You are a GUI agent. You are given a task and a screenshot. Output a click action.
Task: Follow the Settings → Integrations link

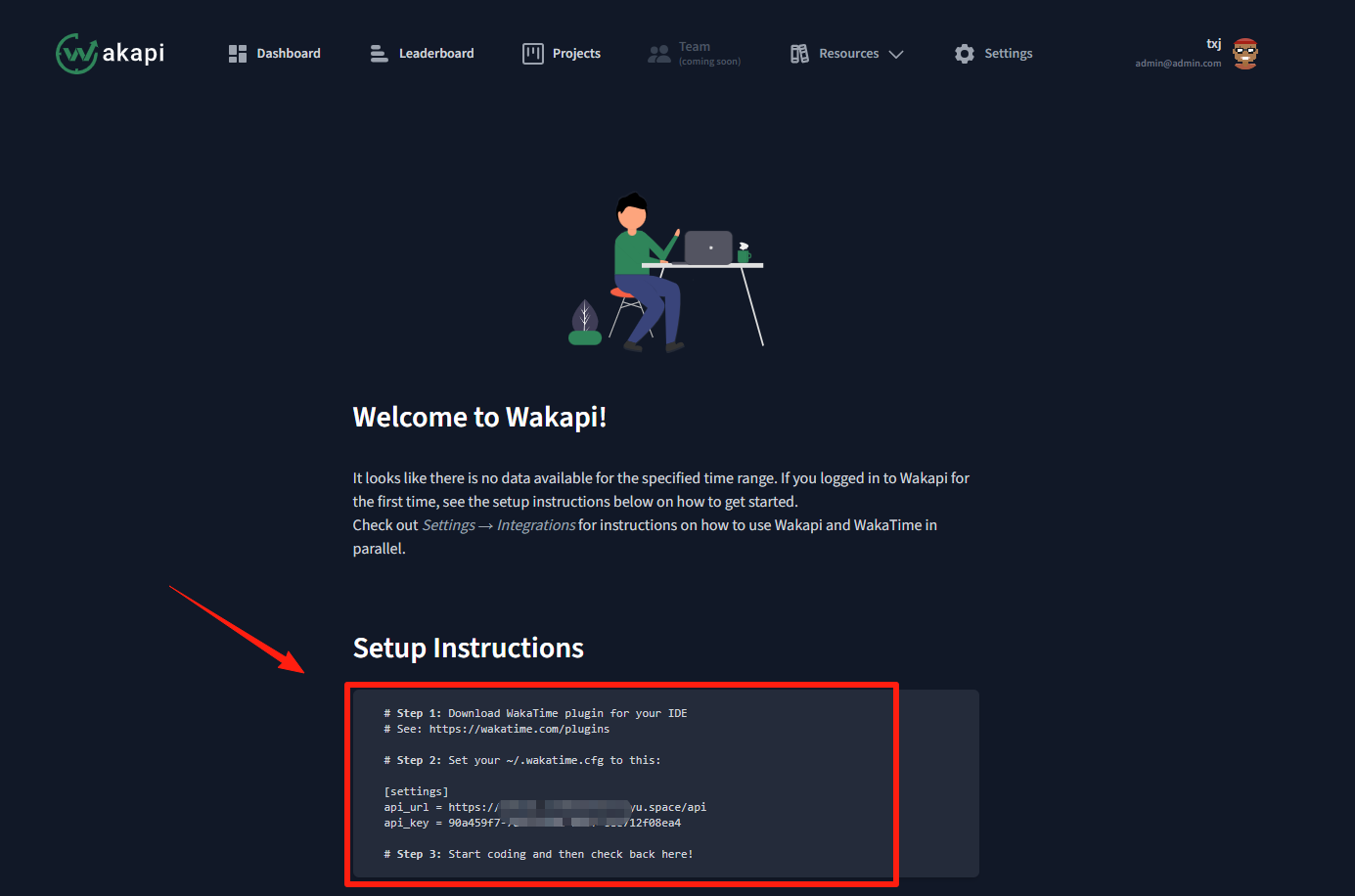click(499, 525)
